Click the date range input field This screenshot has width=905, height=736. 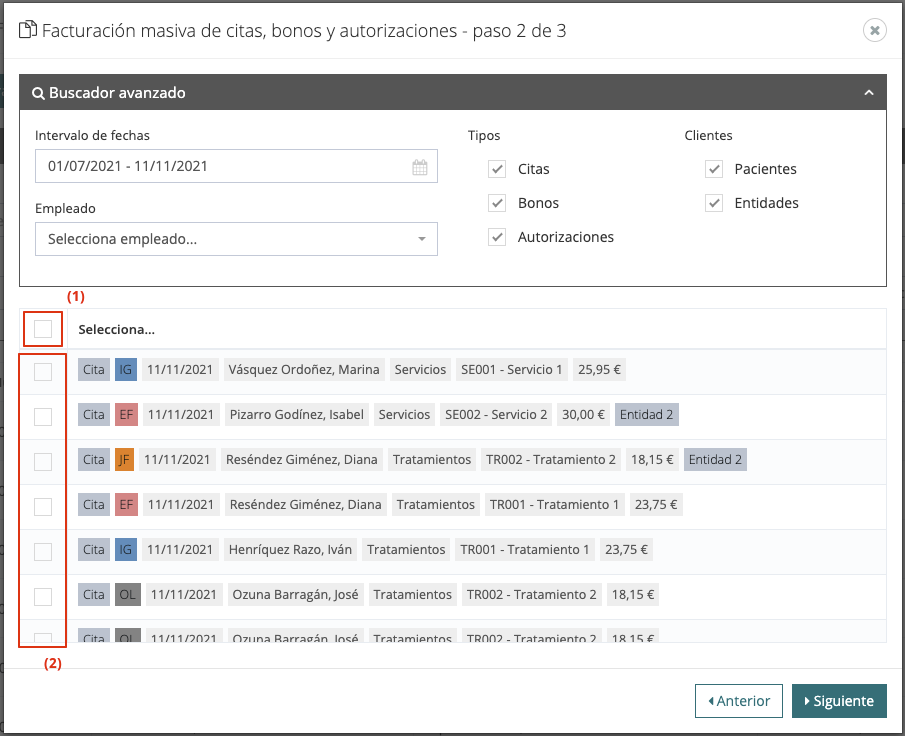coord(220,167)
